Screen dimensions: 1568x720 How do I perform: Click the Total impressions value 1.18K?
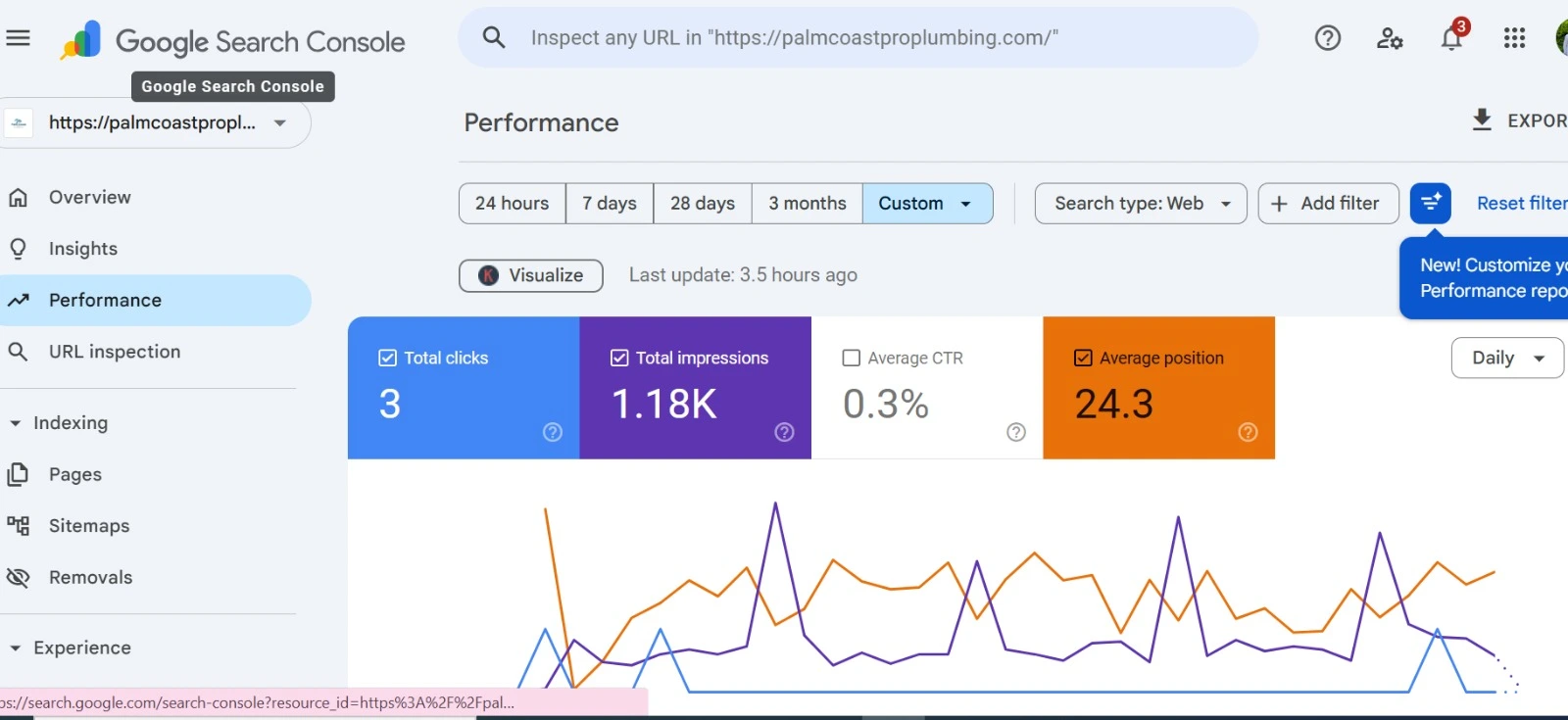664,404
